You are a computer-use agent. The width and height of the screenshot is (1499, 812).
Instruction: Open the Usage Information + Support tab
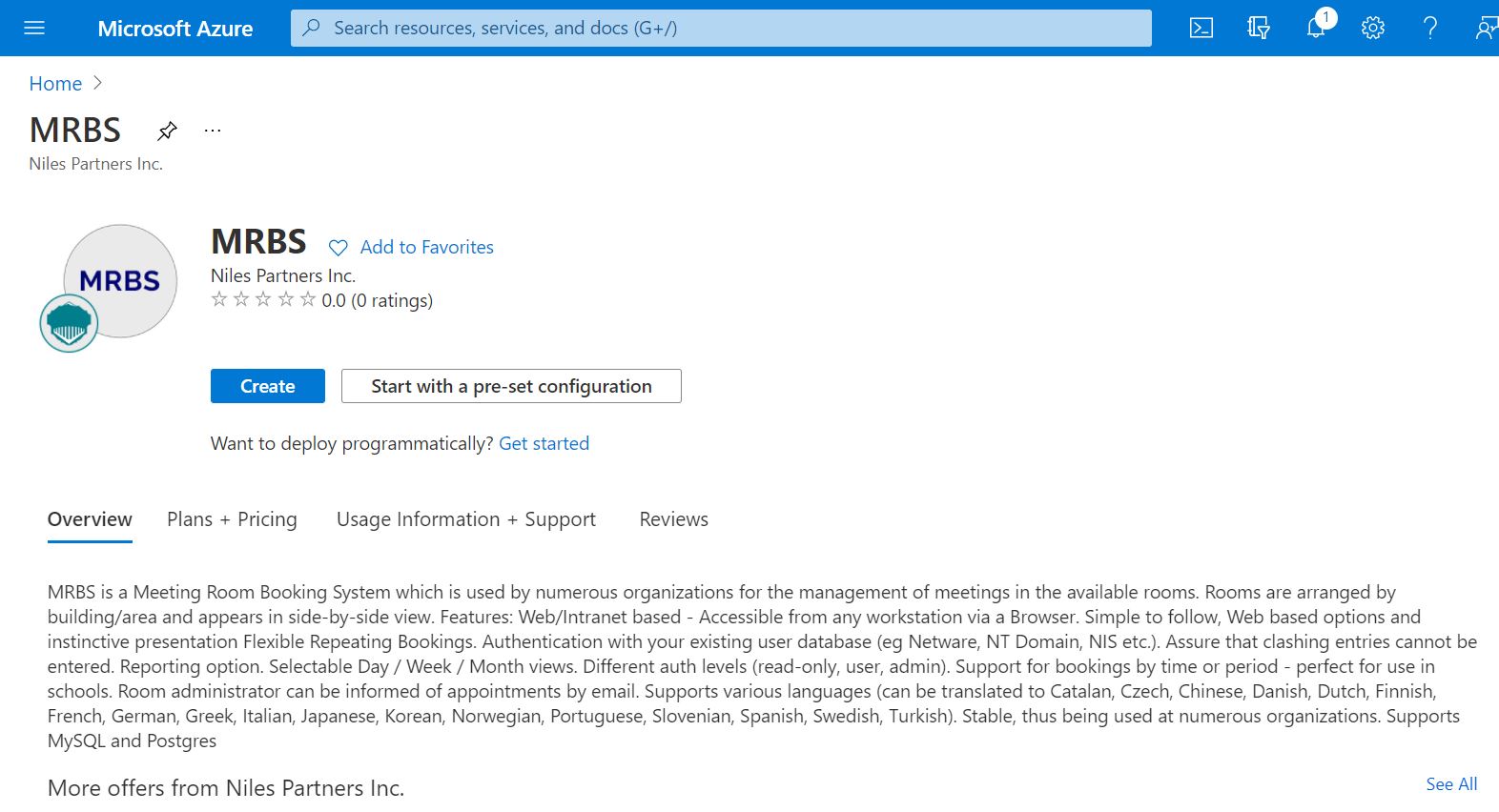(x=465, y=519)
